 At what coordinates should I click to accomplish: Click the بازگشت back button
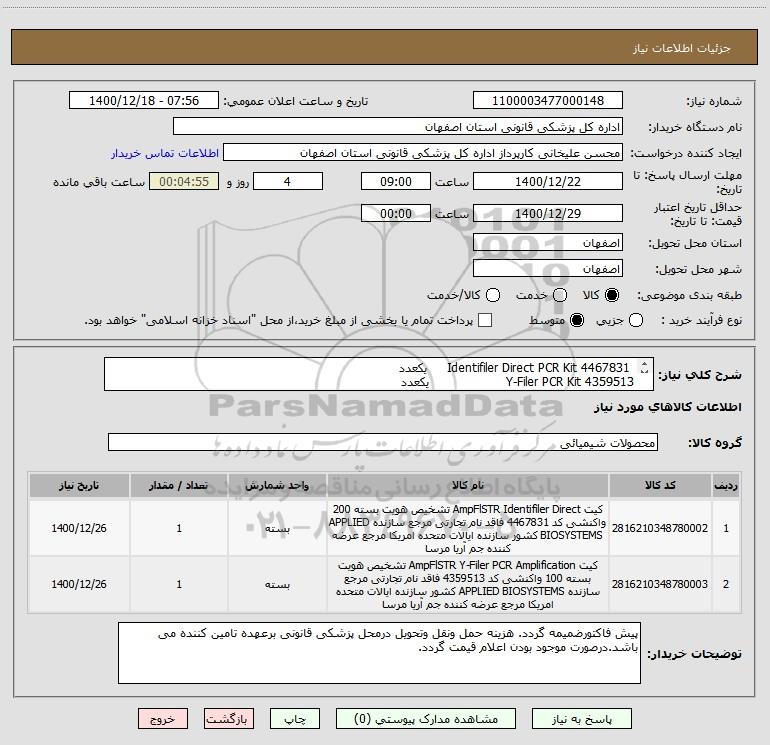(229, 719)
